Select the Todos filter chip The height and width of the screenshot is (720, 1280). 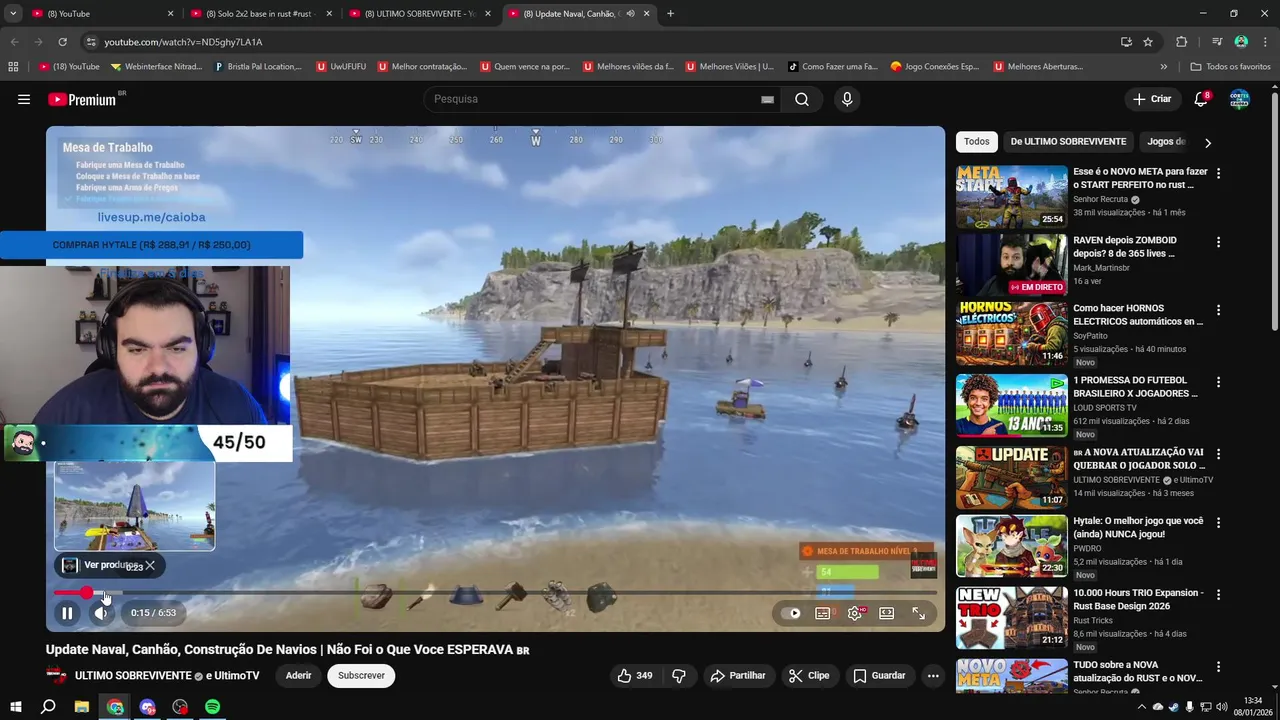(977, 142)
